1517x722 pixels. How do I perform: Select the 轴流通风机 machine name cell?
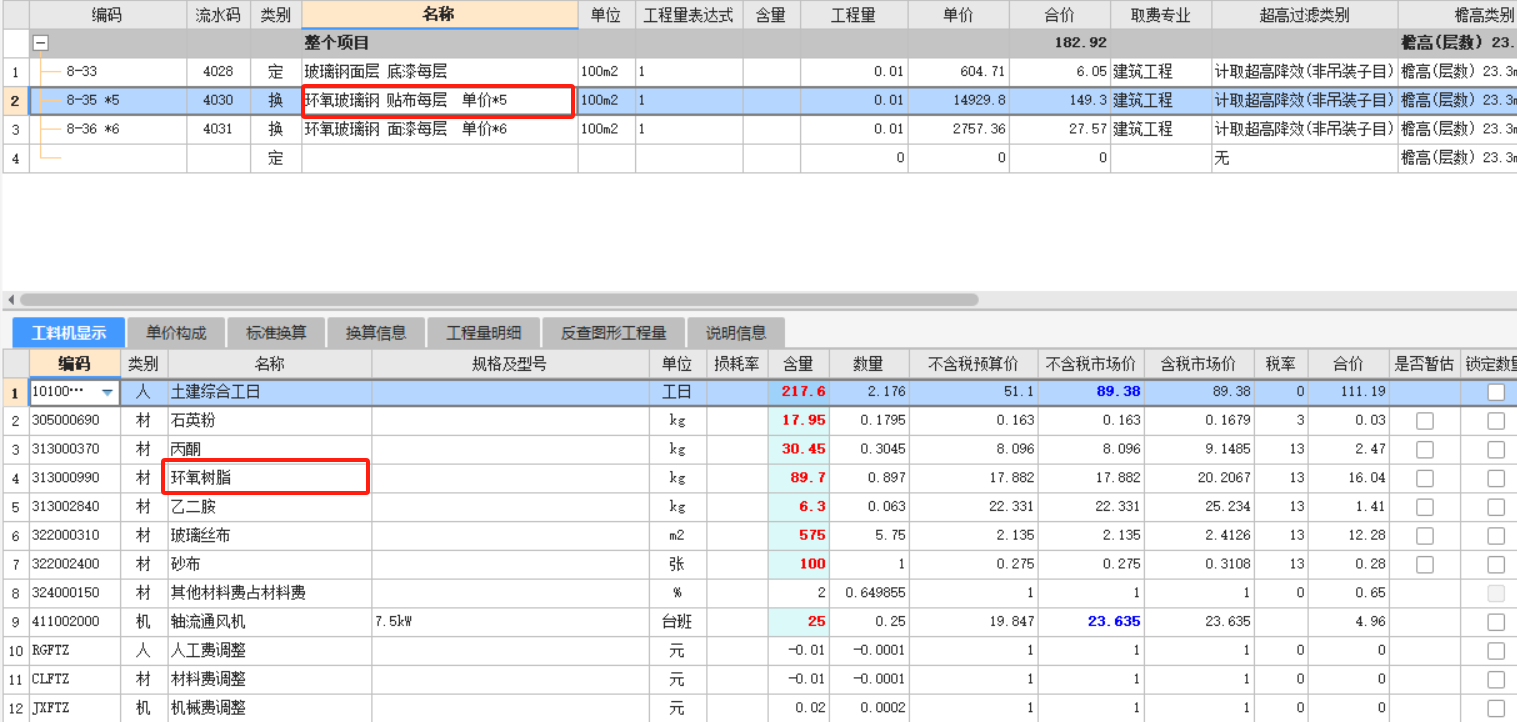[x=270, y=622]
